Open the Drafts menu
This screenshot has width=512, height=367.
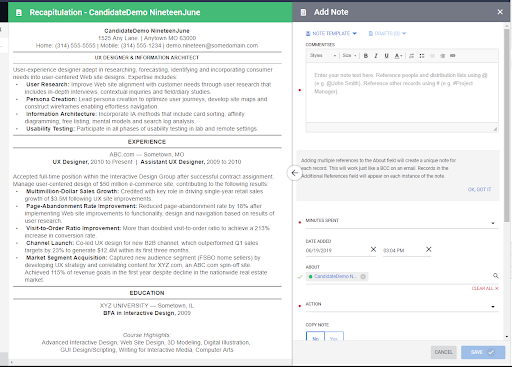387,33
